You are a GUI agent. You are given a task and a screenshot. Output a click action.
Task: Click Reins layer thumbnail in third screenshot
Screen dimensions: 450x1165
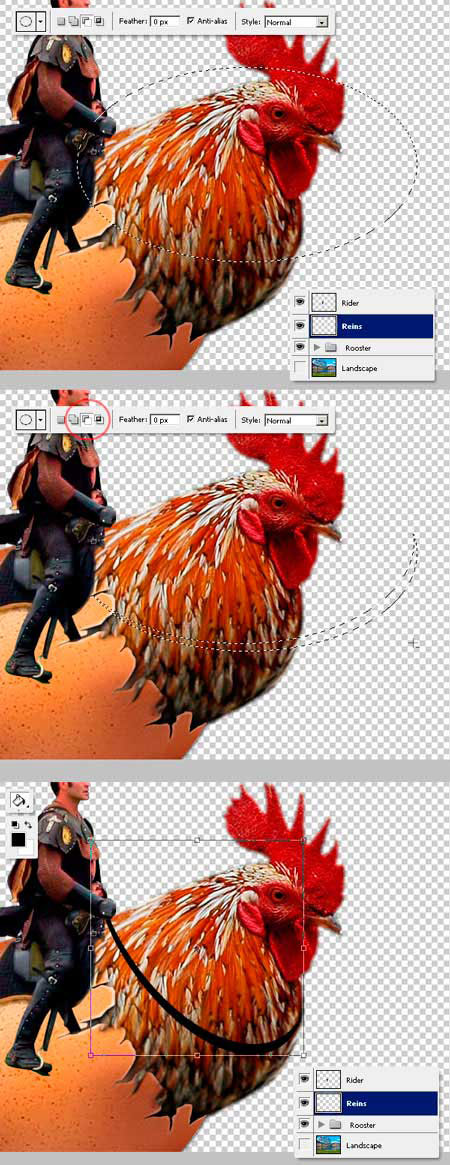point(328,1103)
